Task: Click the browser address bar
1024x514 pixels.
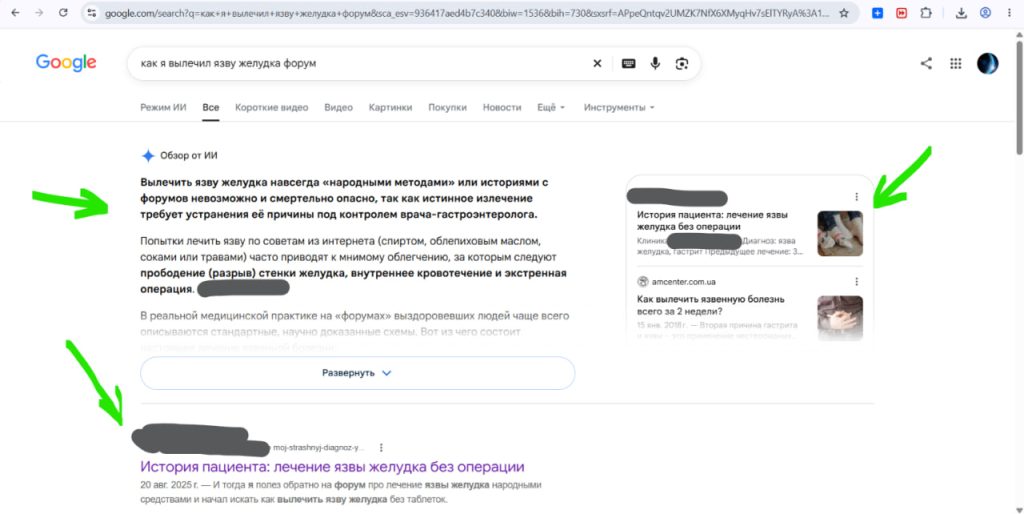Action: coord(467,13)
